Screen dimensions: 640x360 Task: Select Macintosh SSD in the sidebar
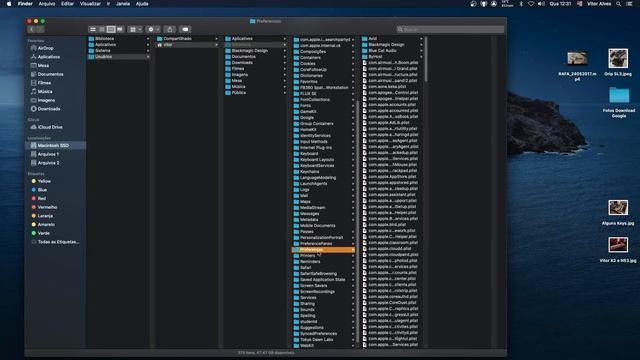55,145
